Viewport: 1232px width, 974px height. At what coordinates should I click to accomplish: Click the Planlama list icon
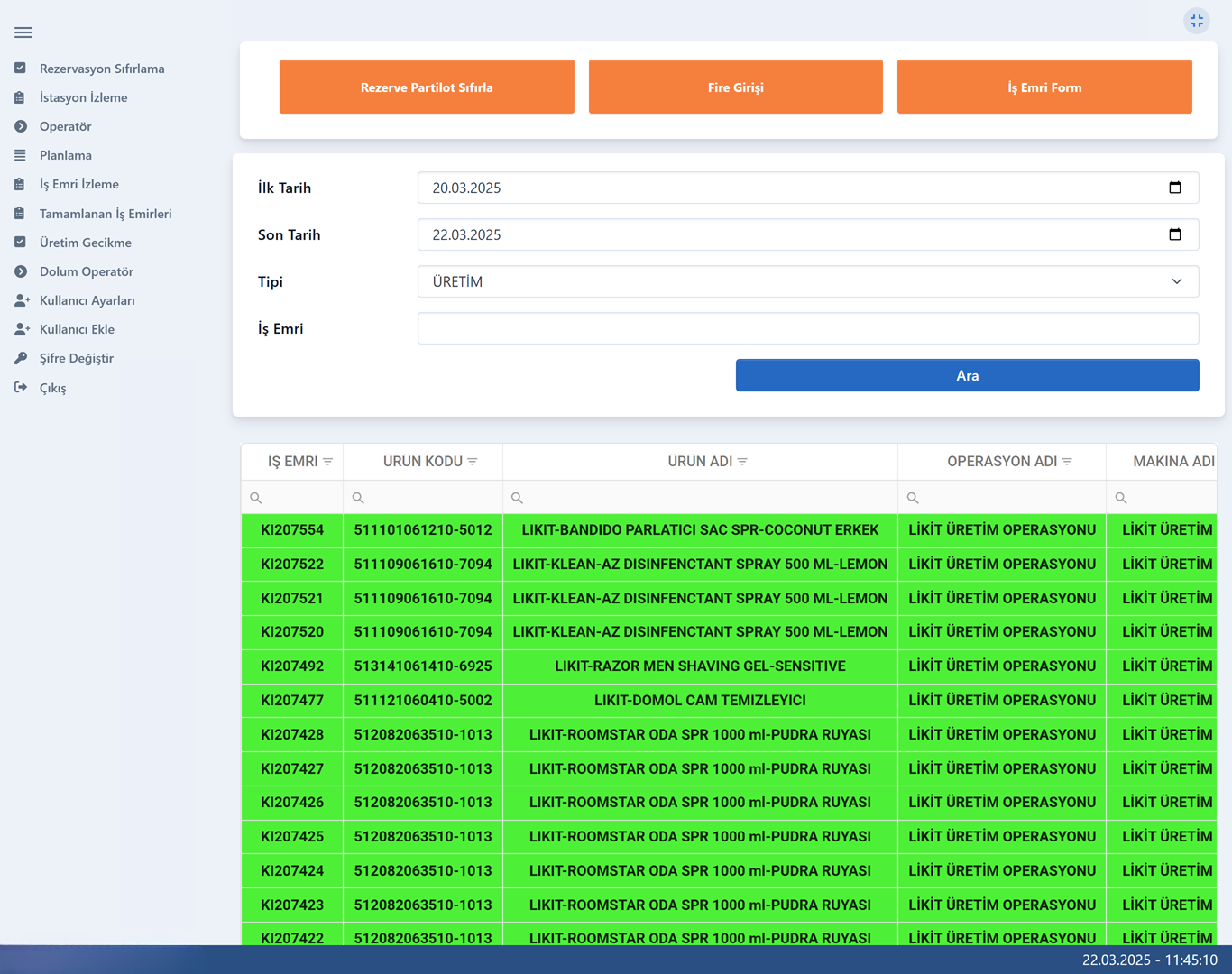tap(20, 155)
